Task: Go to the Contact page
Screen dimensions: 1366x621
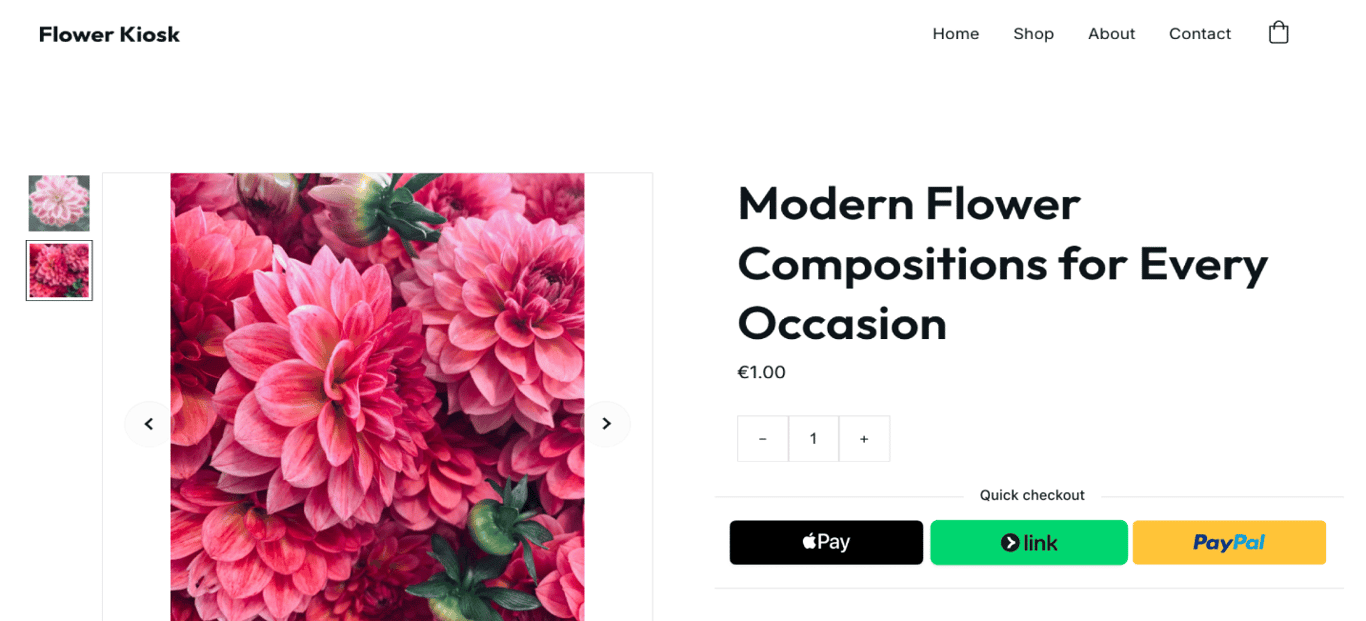Action: pos(1199,33)
